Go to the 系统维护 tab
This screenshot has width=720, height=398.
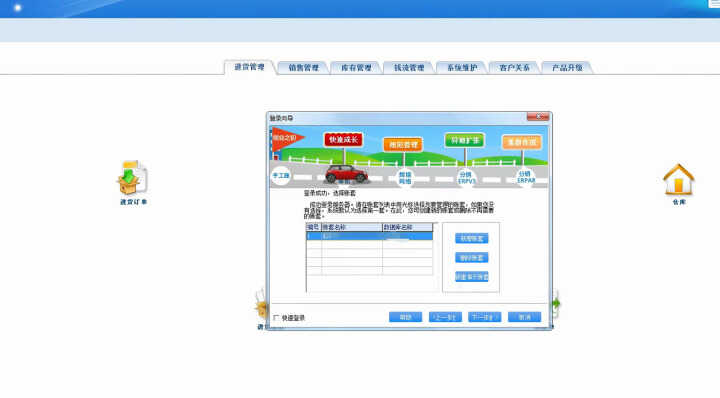(x=462, y=67)
